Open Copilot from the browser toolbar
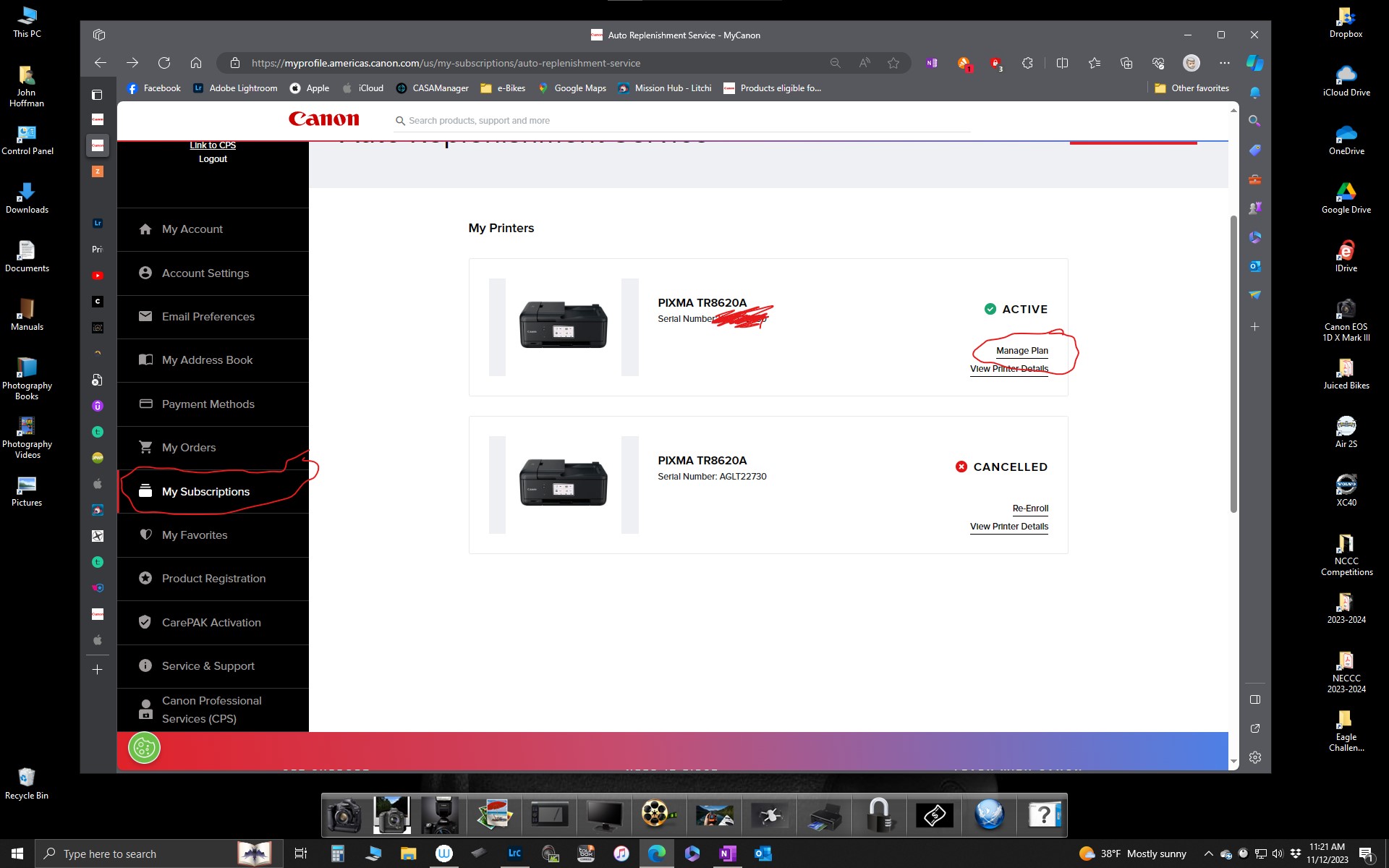This screenshot has height=868, width=1389. coord(1254,63)
